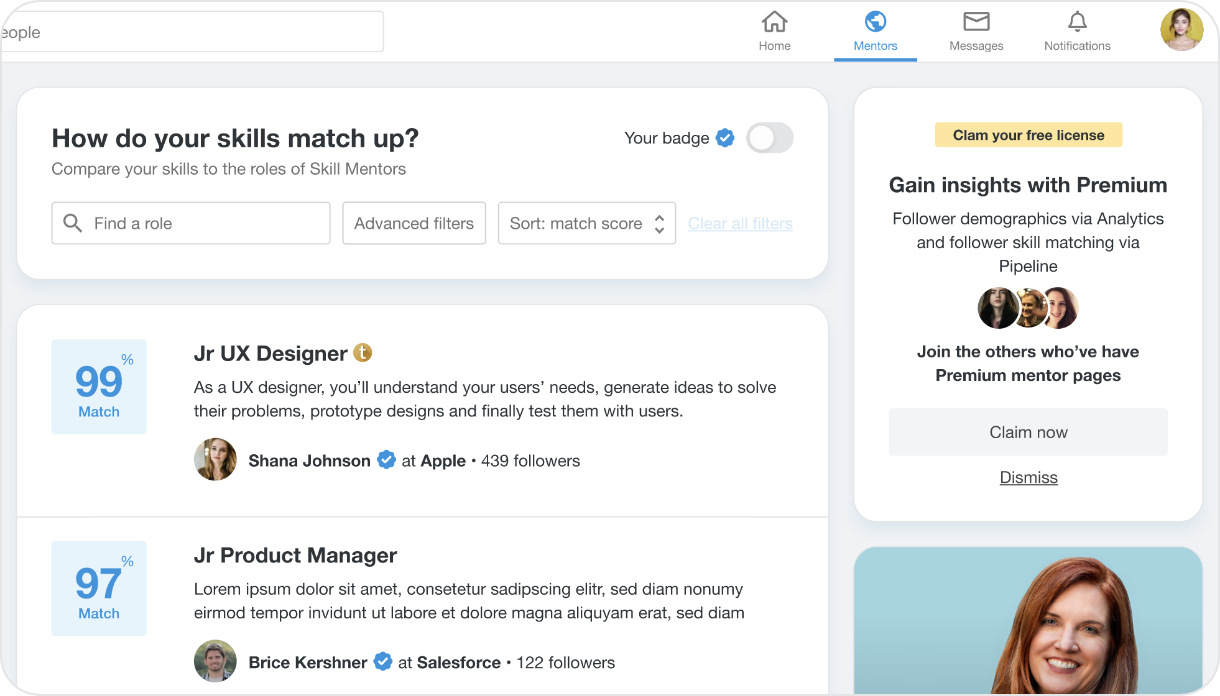Click the Claim now button

(x=1028, y=432)
